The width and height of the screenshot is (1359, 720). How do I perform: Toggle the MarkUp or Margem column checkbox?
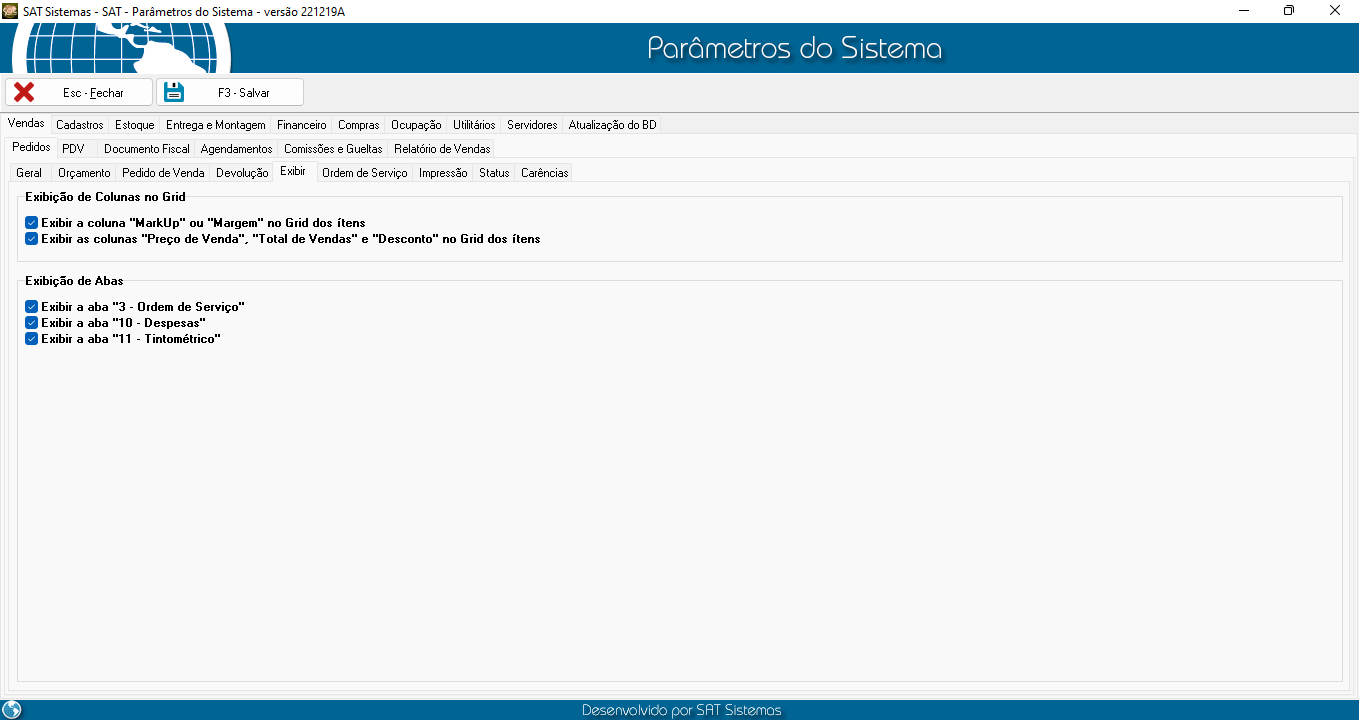click(32, 223)
